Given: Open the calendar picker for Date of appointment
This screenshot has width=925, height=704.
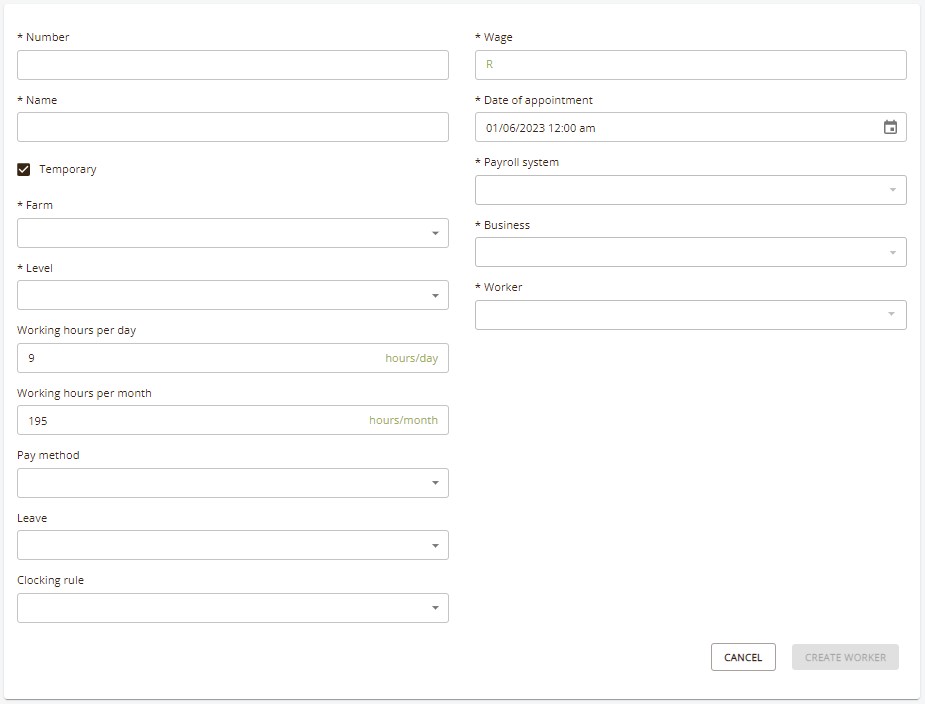Looking at the screenshot, I should pos(890,127).
